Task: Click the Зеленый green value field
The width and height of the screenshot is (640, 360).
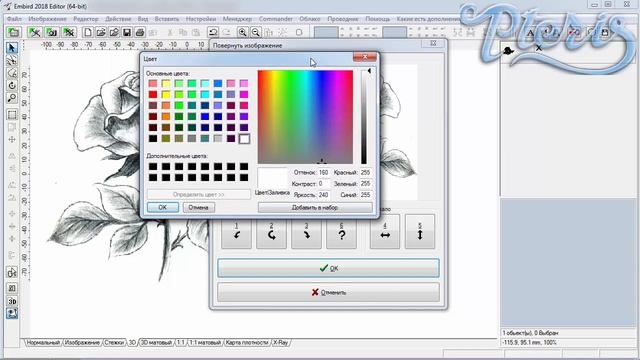Action: pos(366,184)
